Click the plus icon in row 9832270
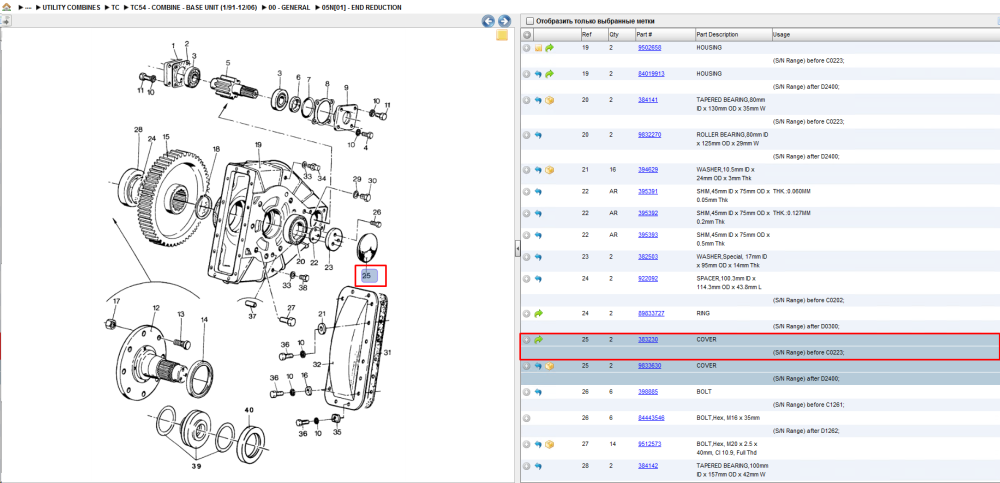The width and height of the screenshot is (1000, 483). pyautogui.click(x=527, y=135)
